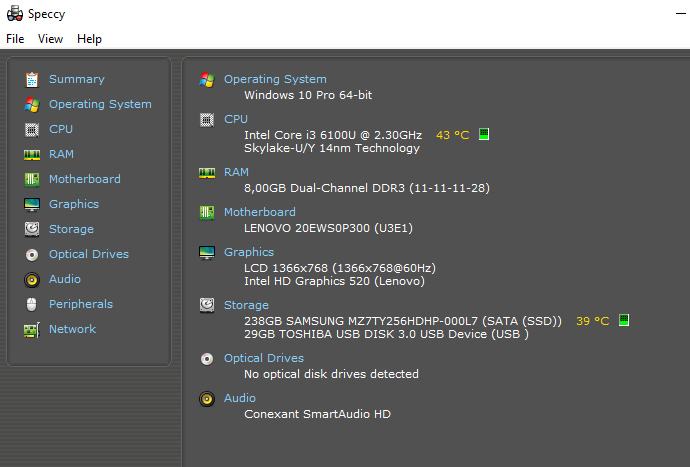Click the Optical Drives disc icon in sidebar
The width and height of the screenshot is (690, 467).
(x=31, y=254)
